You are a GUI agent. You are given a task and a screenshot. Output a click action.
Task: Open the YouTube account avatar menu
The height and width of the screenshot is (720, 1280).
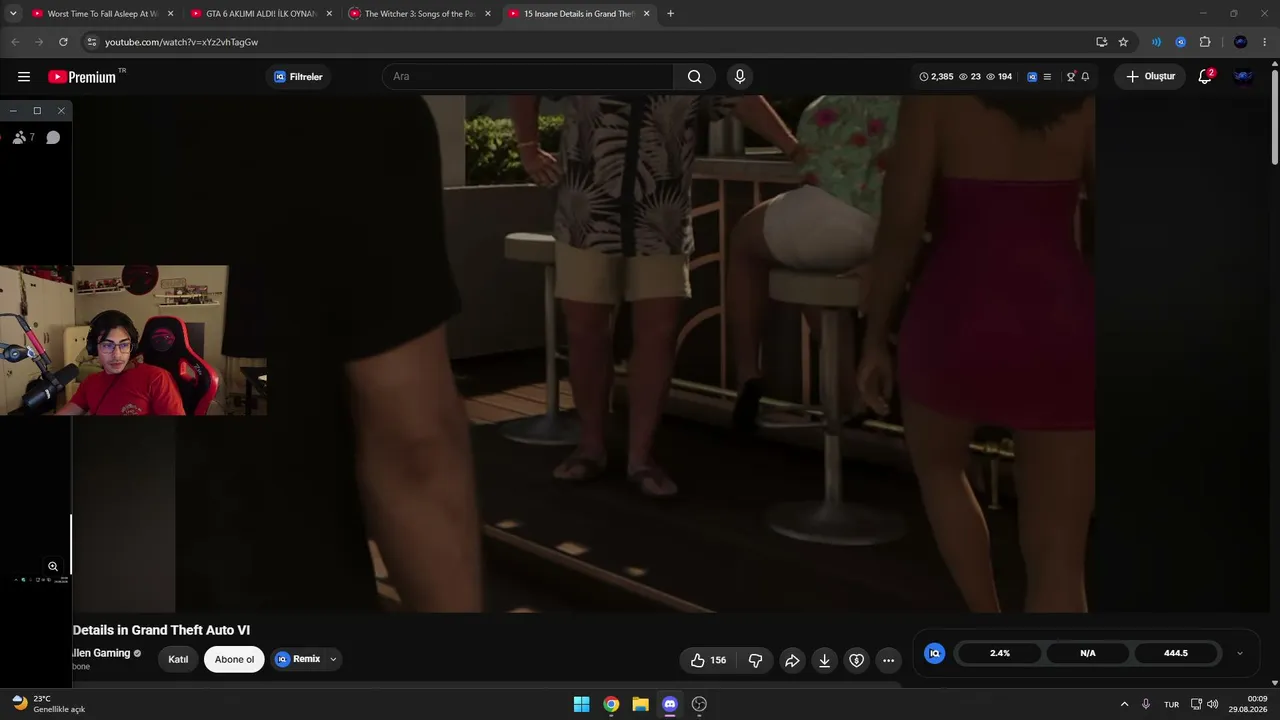click(1244, 77)
